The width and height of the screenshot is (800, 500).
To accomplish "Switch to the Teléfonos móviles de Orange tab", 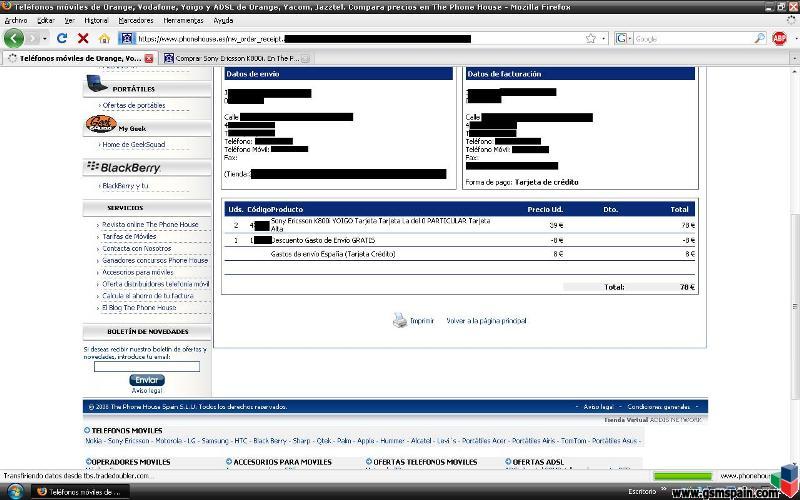I will coord(80,59).
